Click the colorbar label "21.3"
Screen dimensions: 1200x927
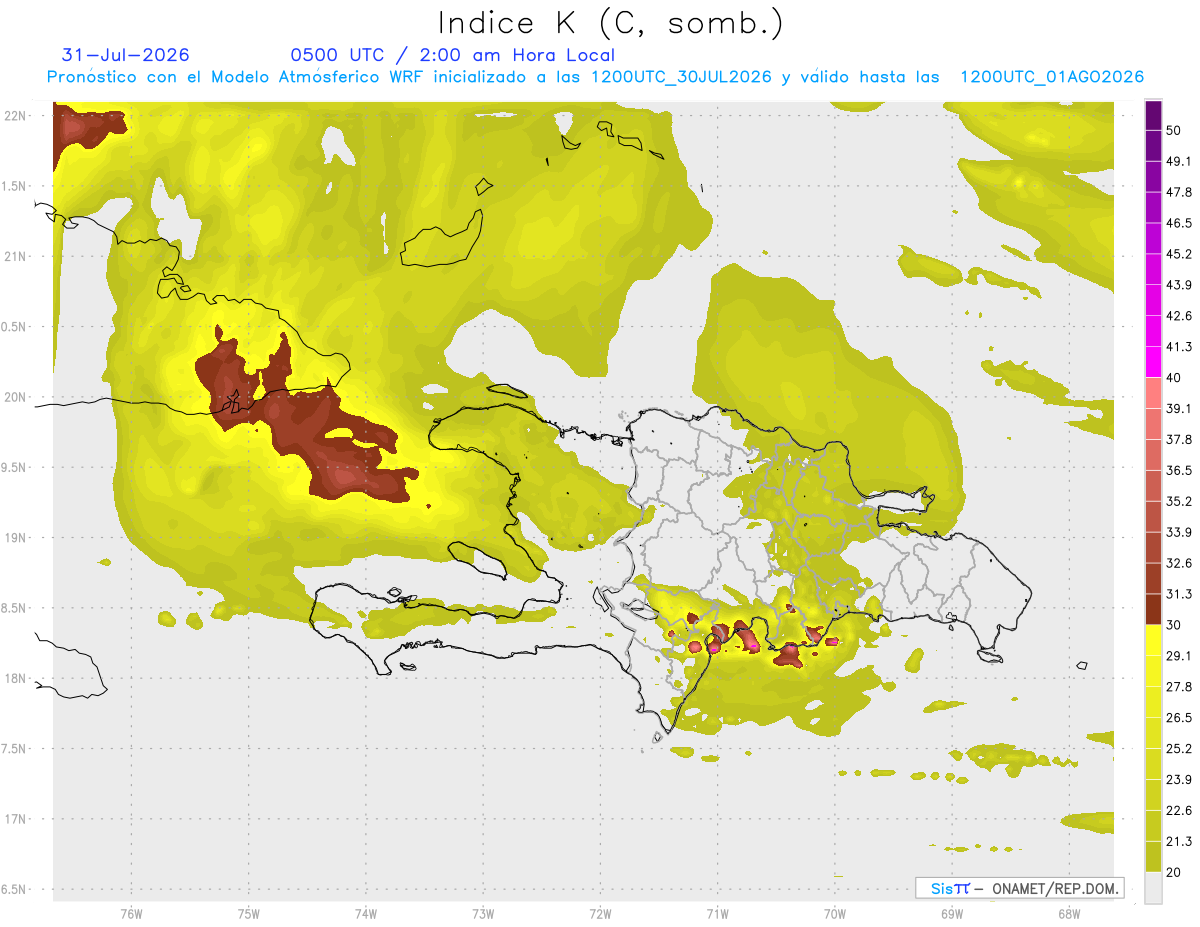[x=1179, y=841]
